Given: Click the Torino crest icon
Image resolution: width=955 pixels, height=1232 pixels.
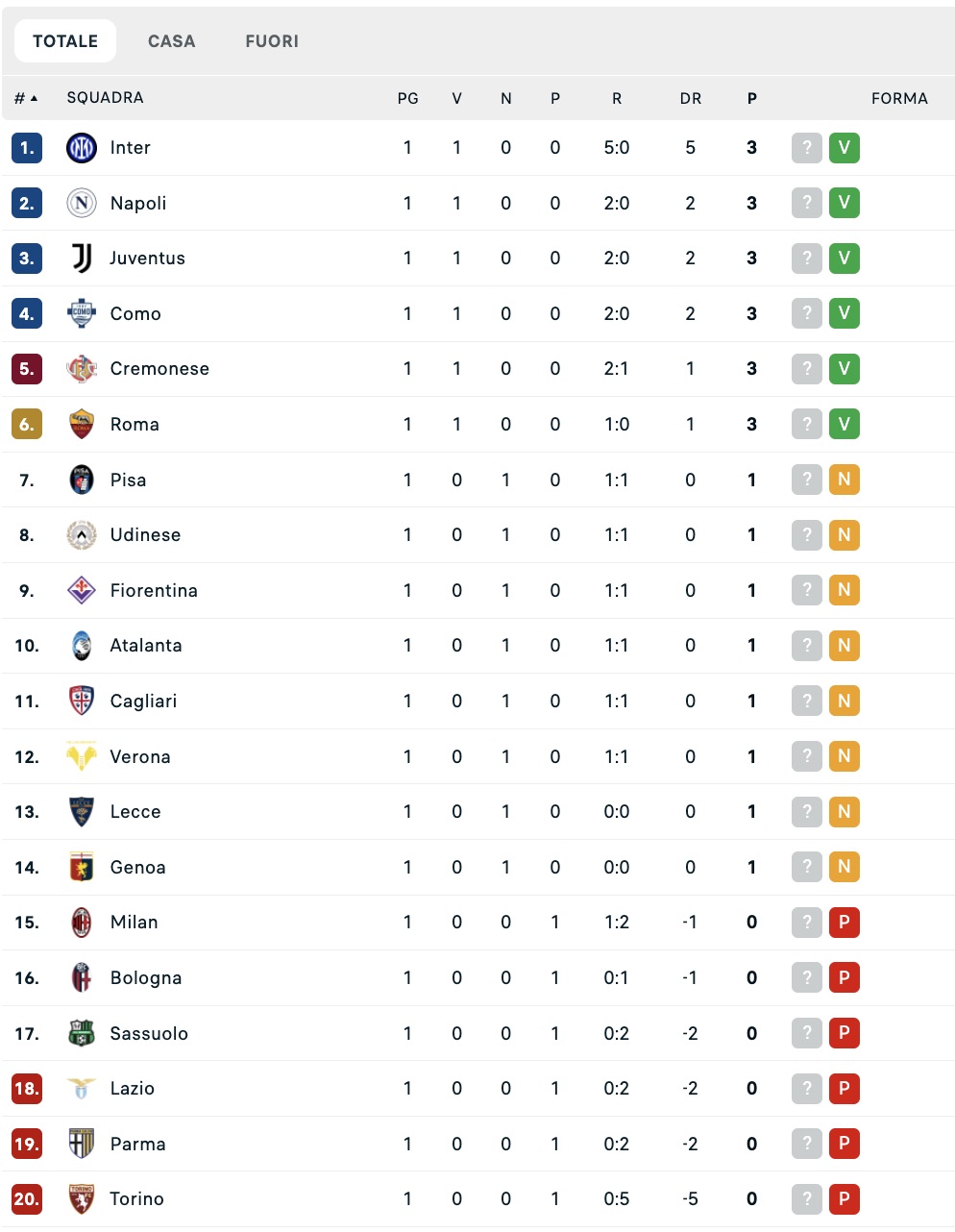Looking at the screenshot, I should 82,1199.
